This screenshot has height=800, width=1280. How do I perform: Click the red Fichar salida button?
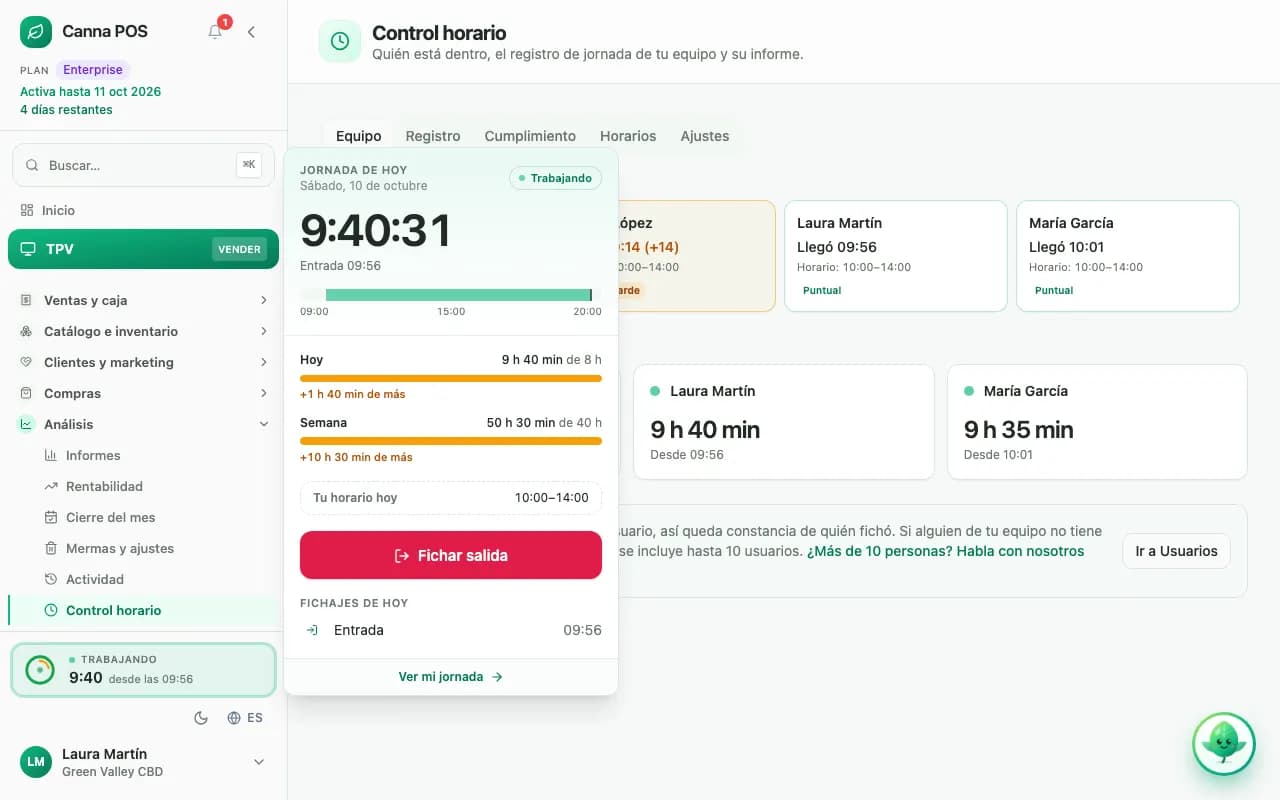(x=451, y=555)
